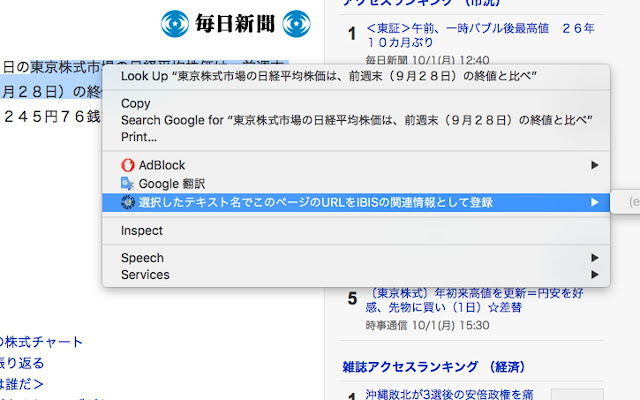Select Copy from the context menu

[x=356, y=104]
